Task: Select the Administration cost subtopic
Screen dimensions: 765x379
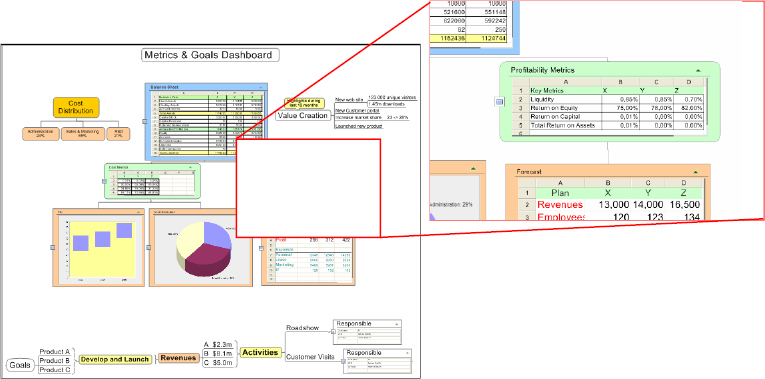Action: coord(40,134)
